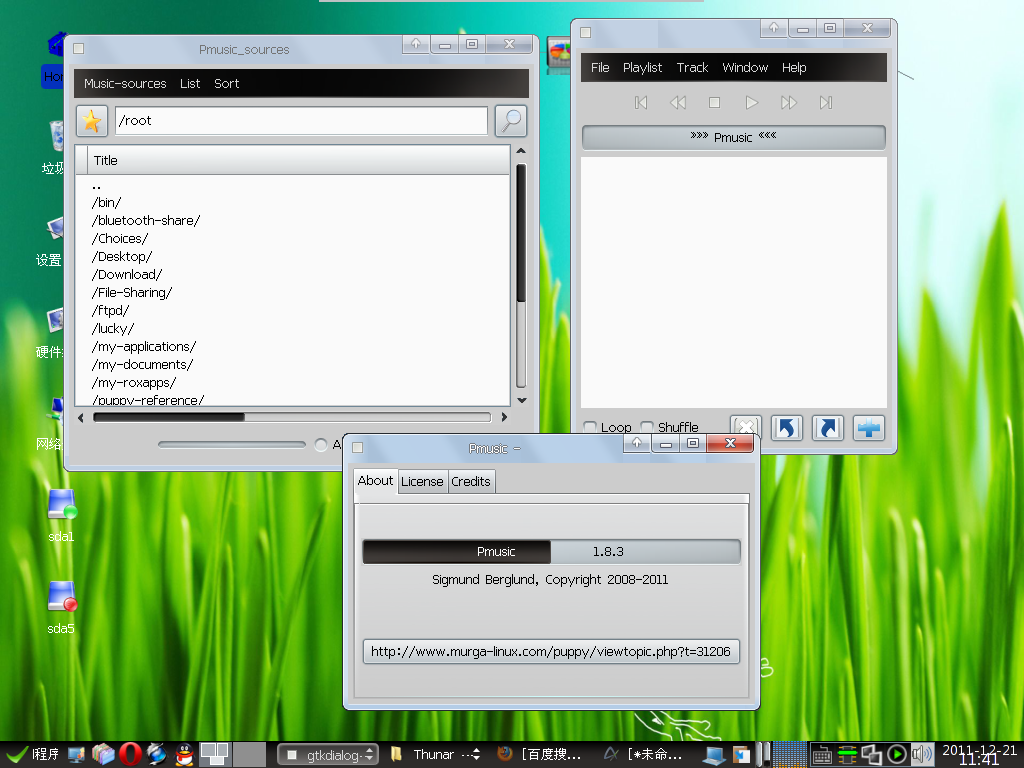Click the skip to next track button

coord(826,103)
